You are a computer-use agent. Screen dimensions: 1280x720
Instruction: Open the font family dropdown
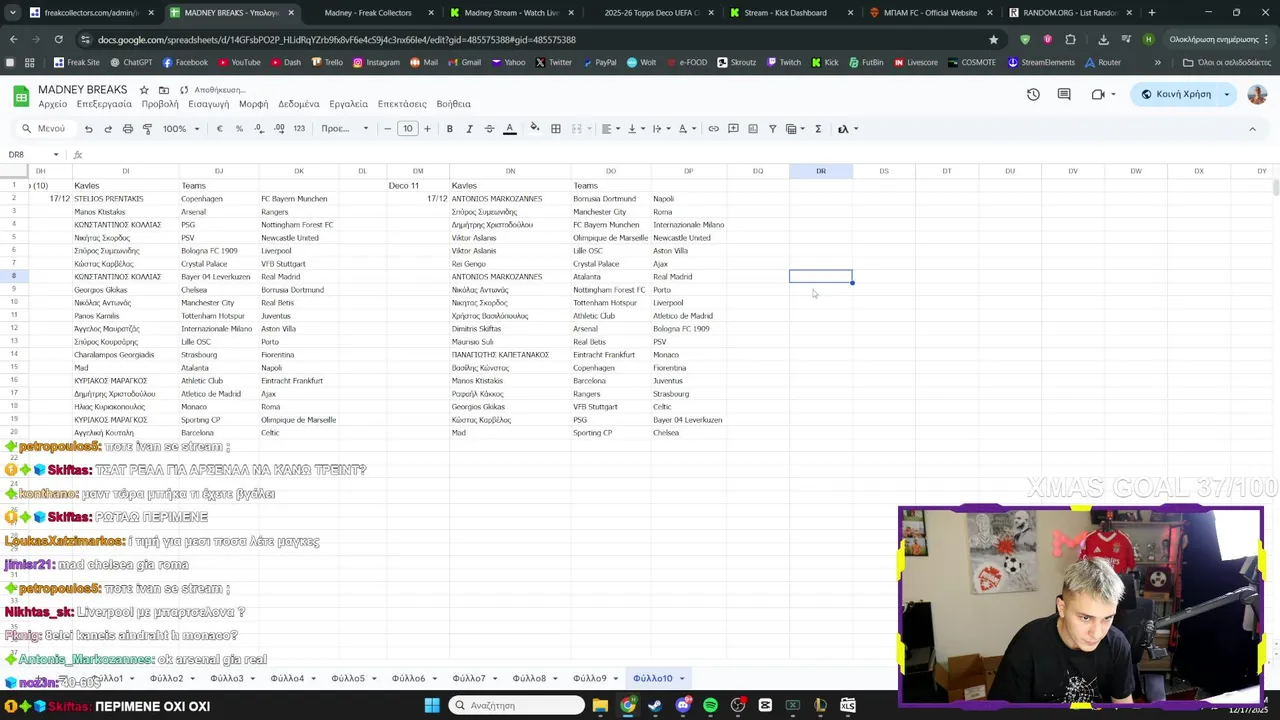coord(344,129)
